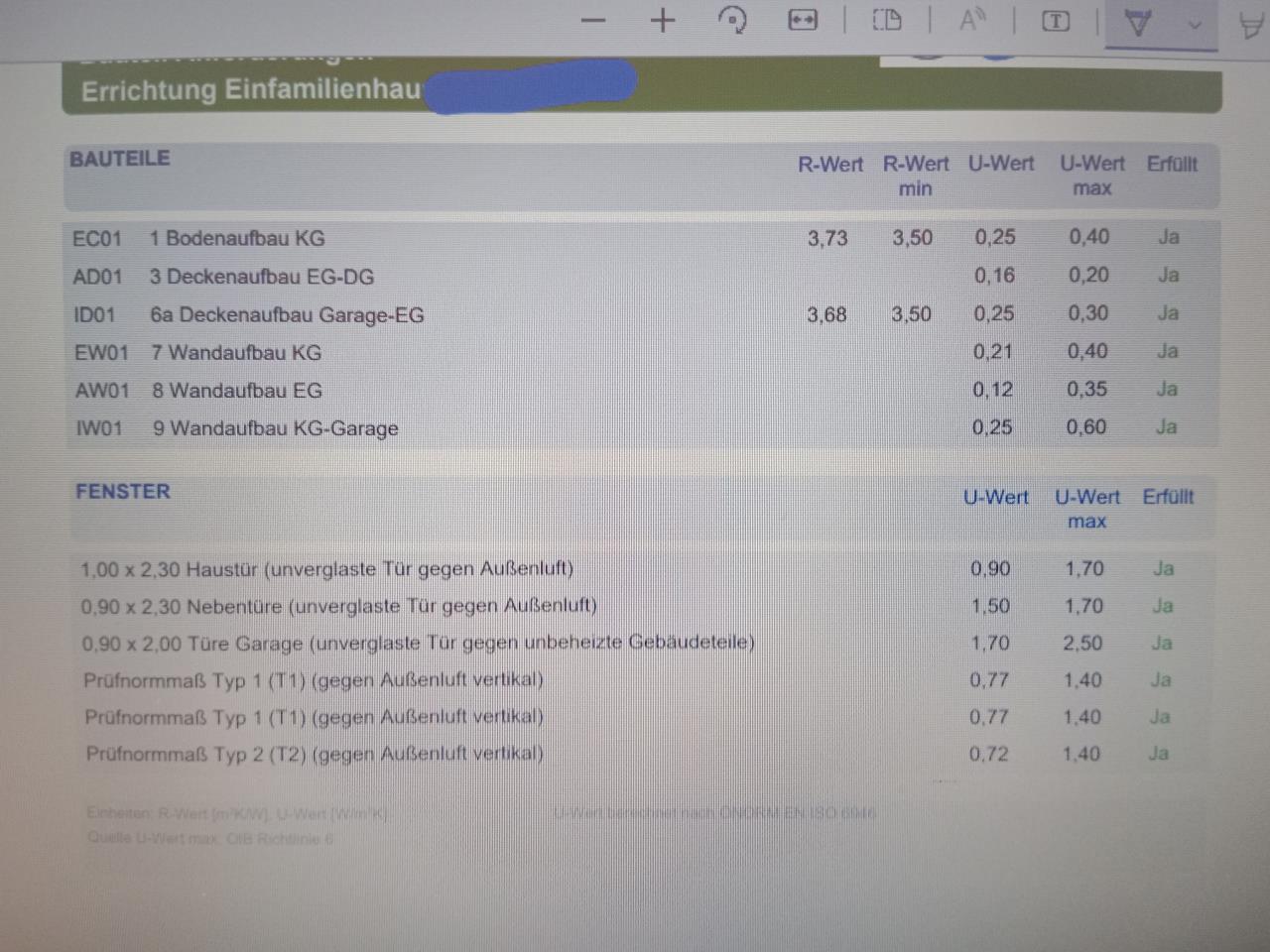Click the AD01 Deckenaufbau EG-DG row
This screenshot has width=1270, height=952.
coord(261,278)
